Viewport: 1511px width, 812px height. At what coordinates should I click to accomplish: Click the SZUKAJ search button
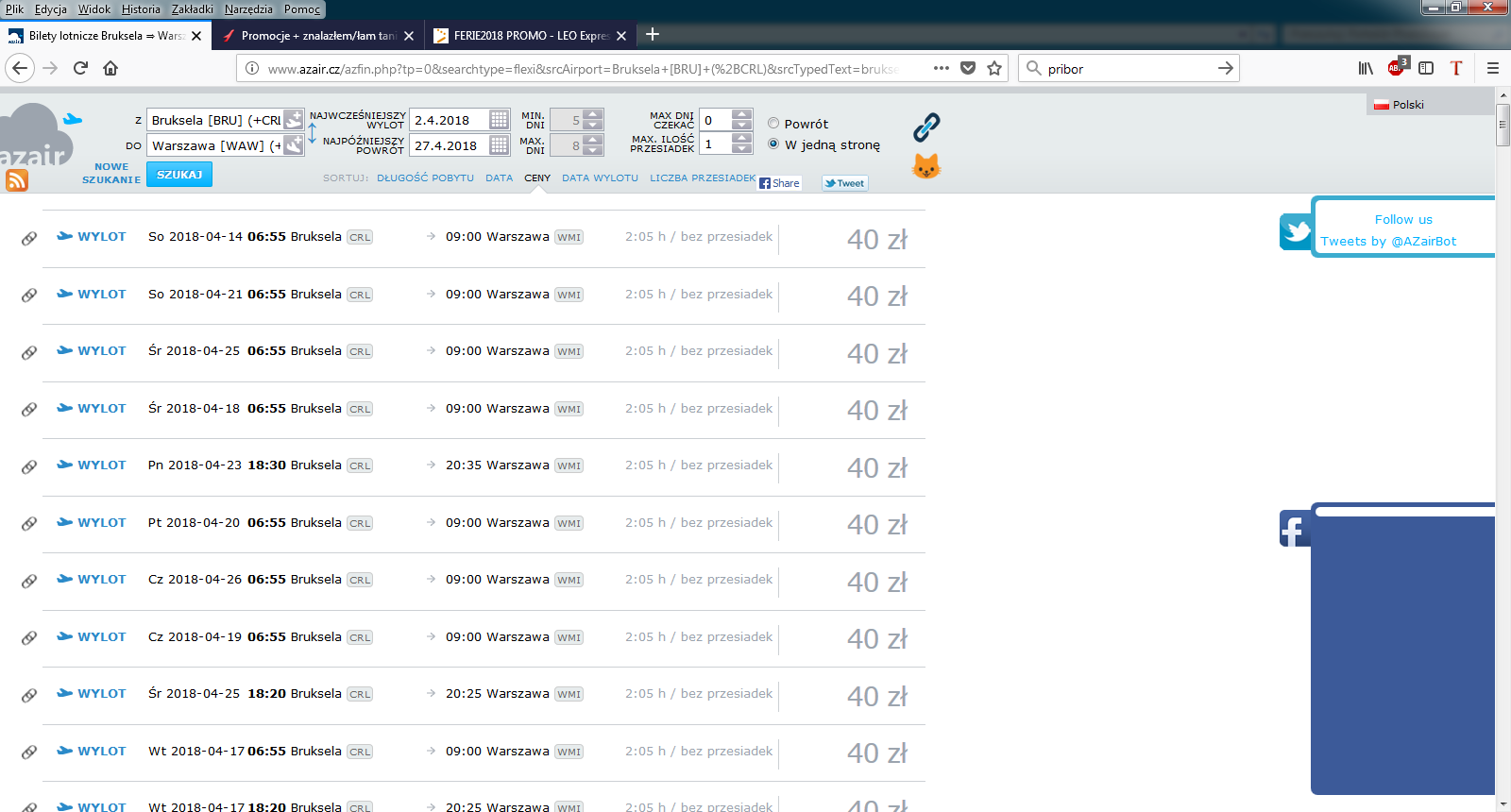point(179,175)
